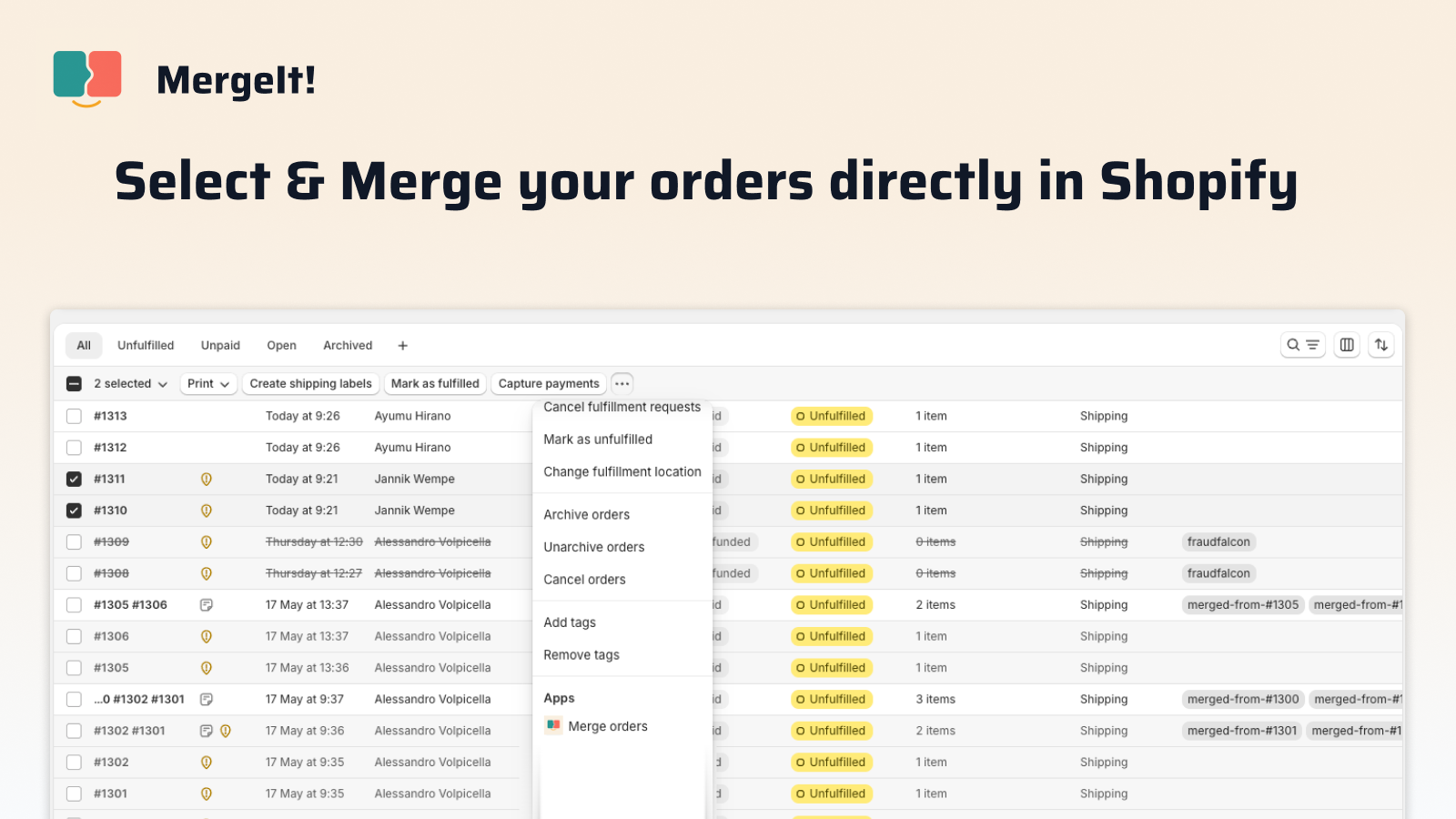
Task: Uncheck the box for order #1310
Action: [74, 511]
